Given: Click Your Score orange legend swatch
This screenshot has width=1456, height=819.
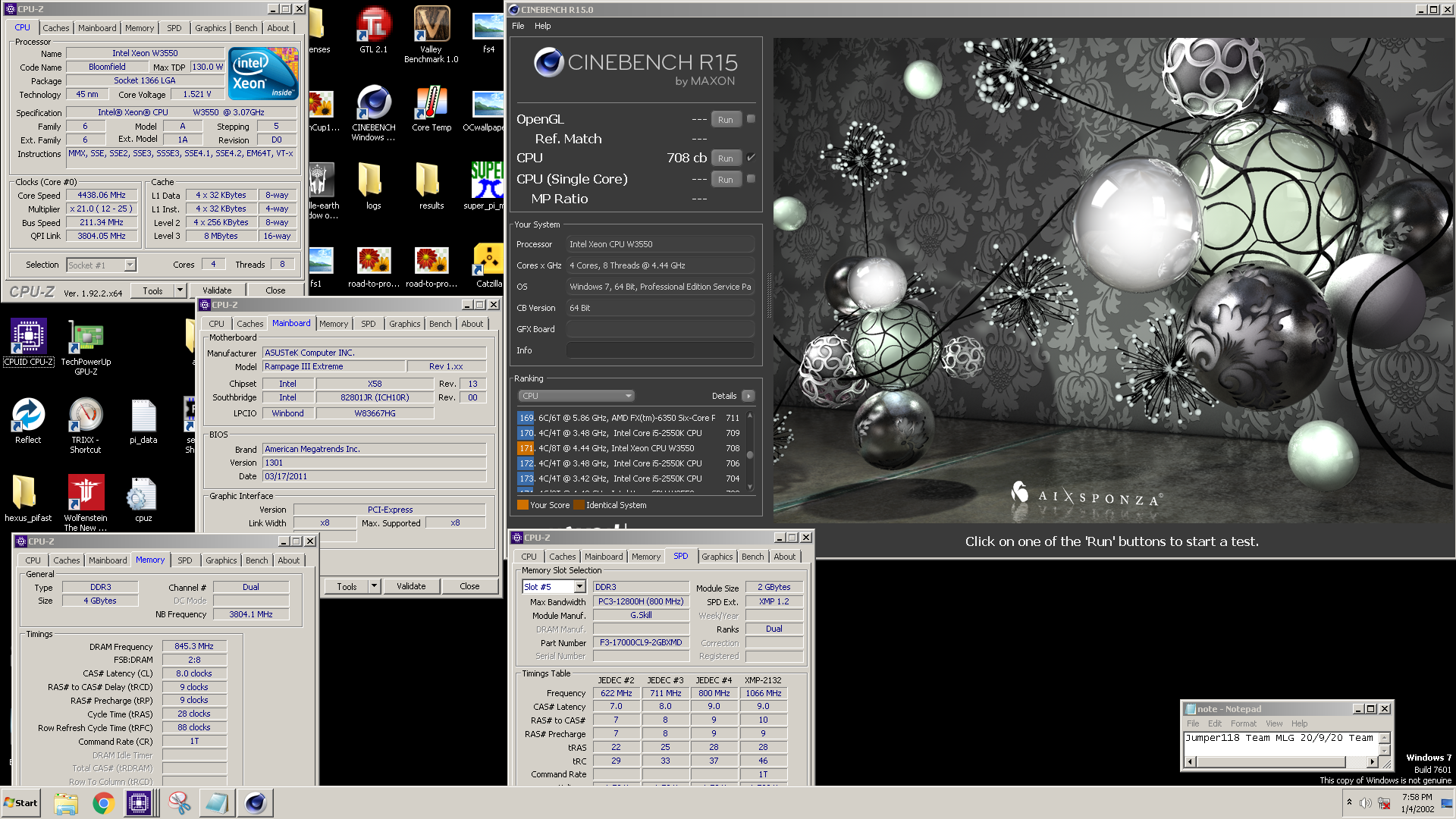Looking at the screenshot, I should (522, 505).
